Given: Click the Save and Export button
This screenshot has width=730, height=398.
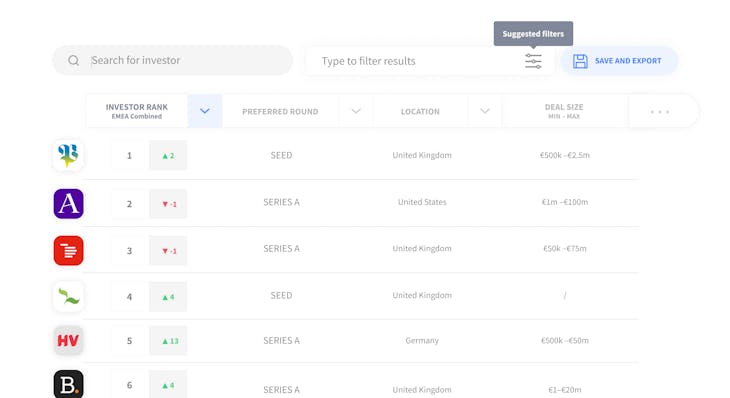Looking at the screenshot, I should (x=619, y=61).
